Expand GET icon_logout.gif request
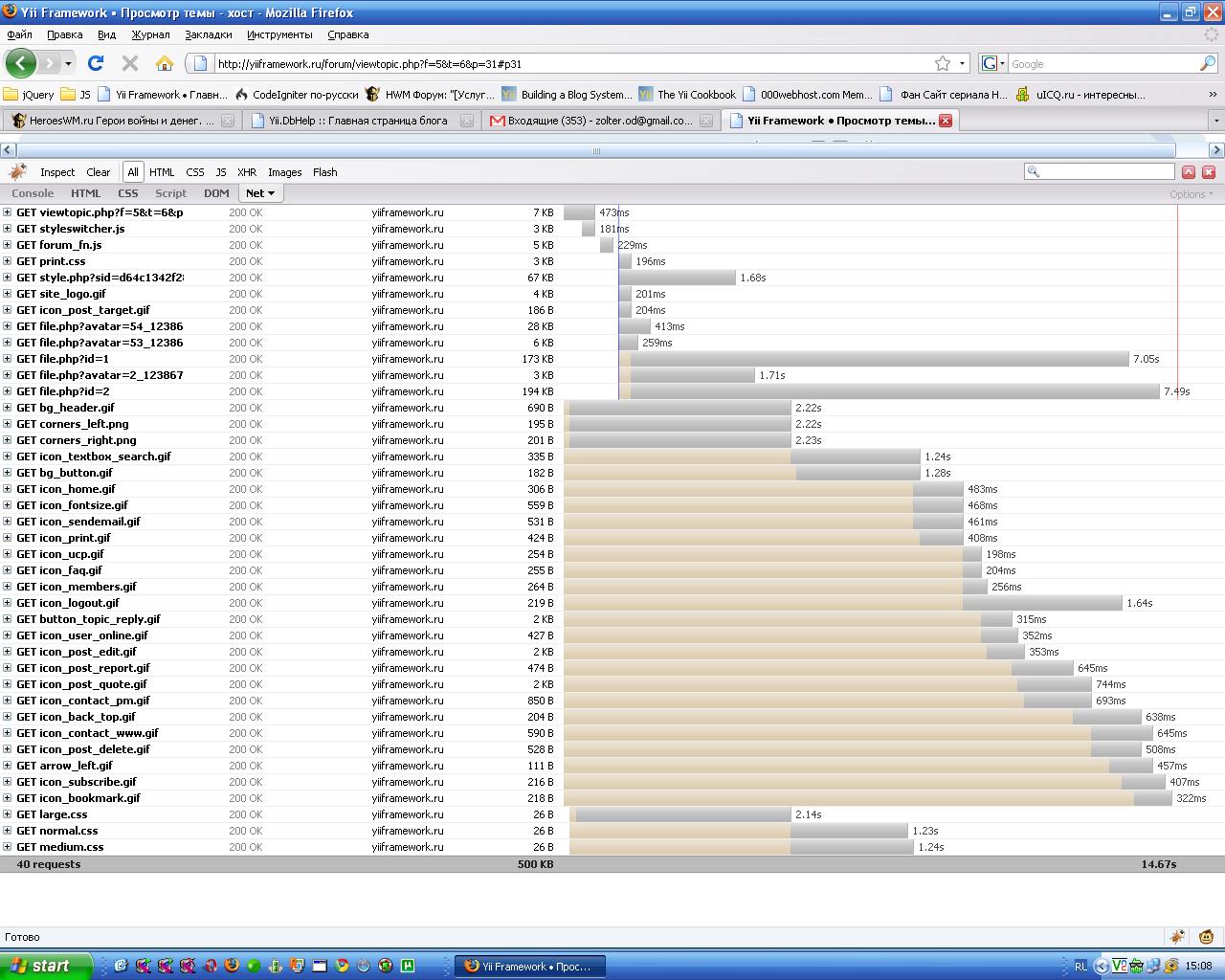The height and width of the screenshot is (980, 1225). point(8,603)
